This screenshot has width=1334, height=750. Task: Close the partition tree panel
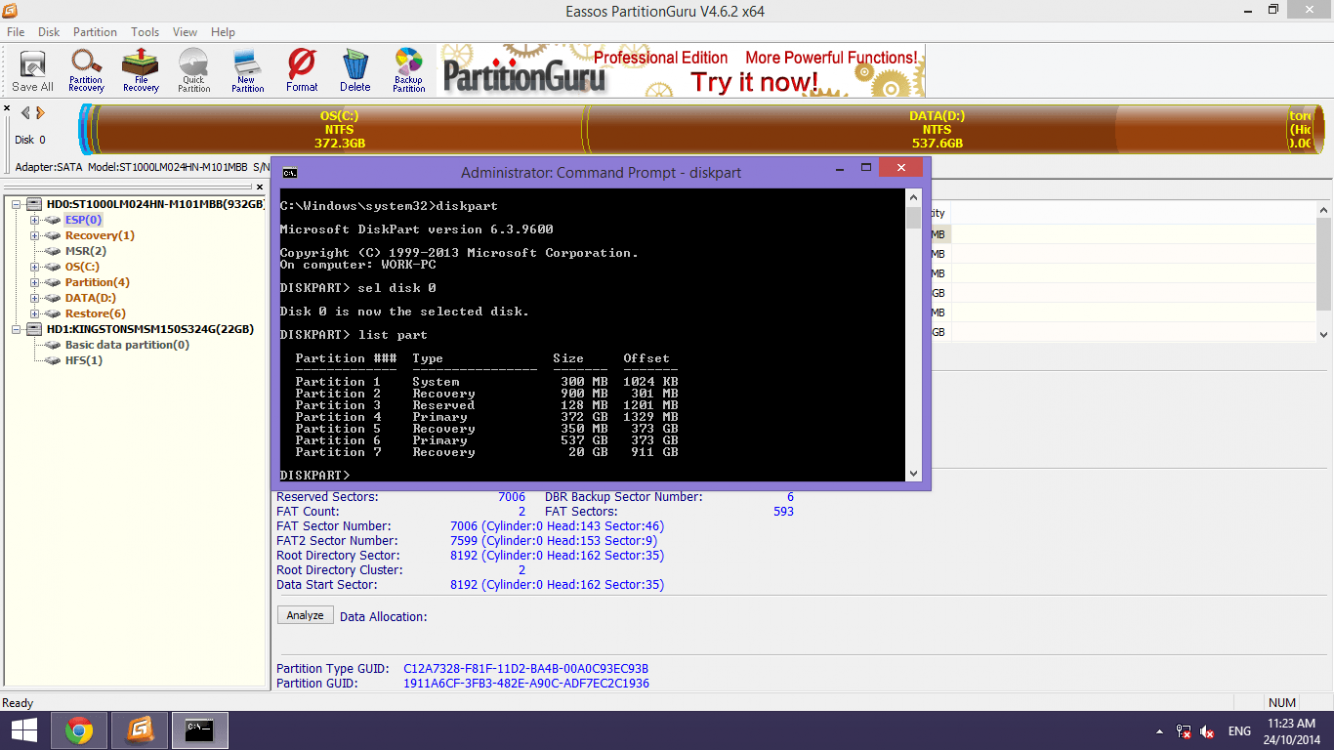point(260,187)
